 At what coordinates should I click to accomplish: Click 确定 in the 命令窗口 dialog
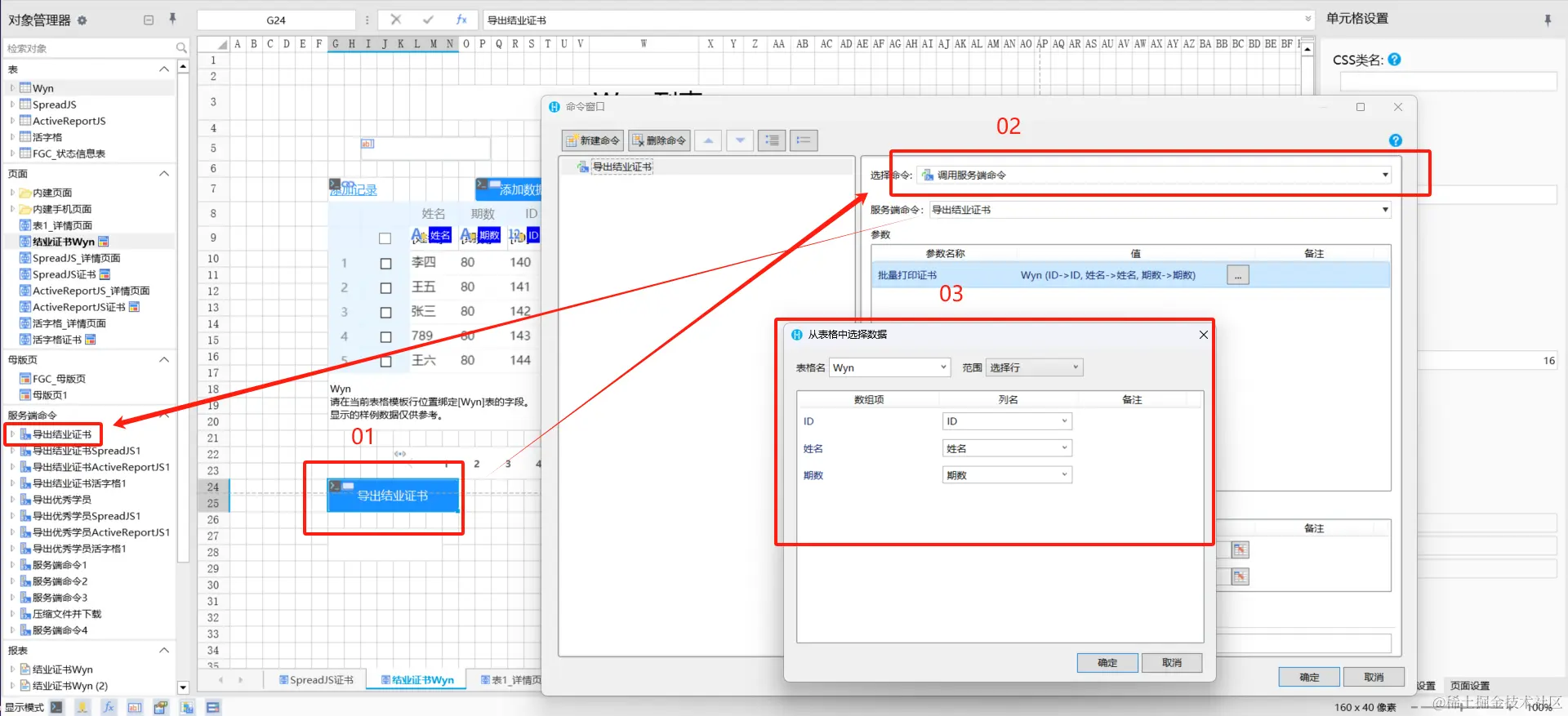tap(1309, 678)
